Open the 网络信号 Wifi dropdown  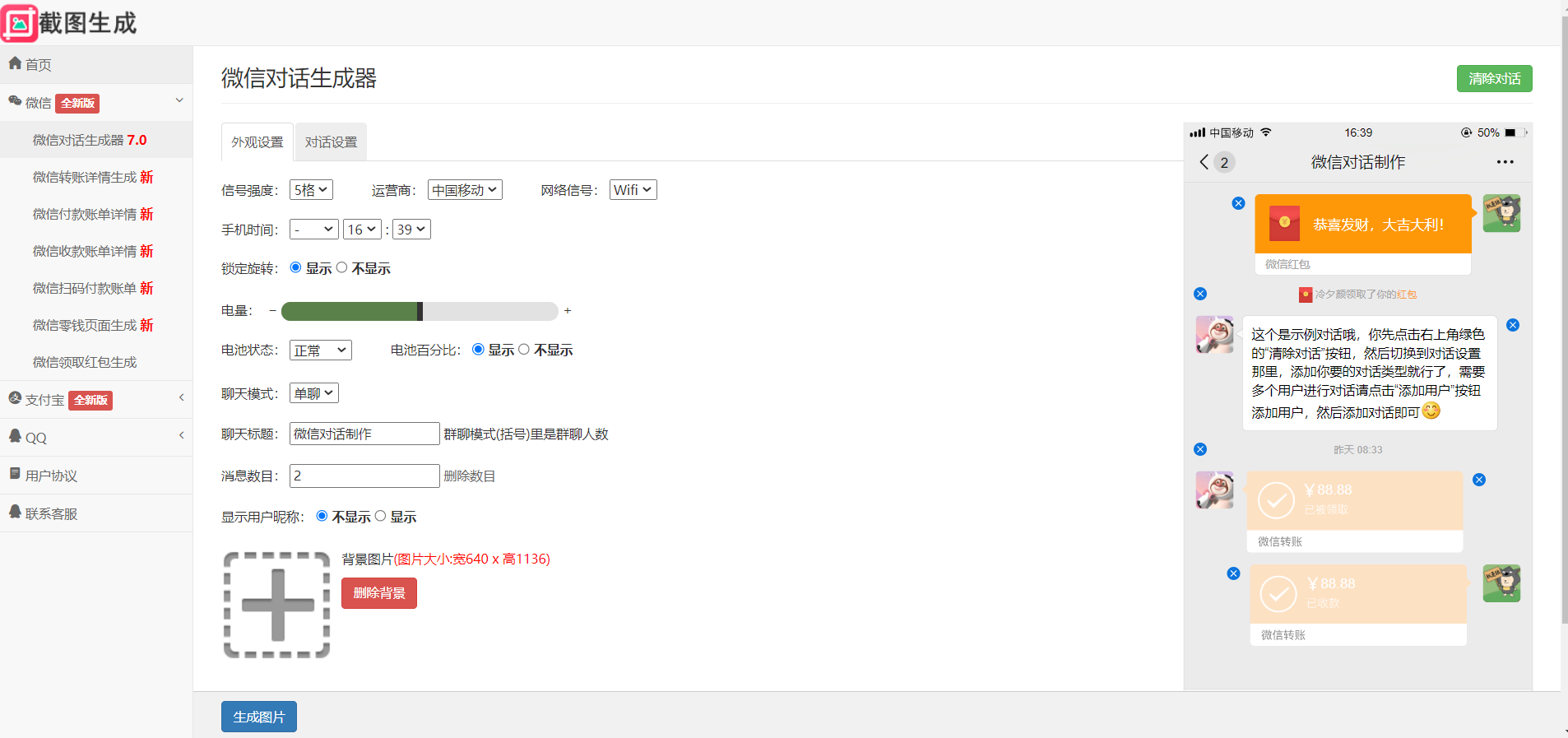[x=633, y=190]
